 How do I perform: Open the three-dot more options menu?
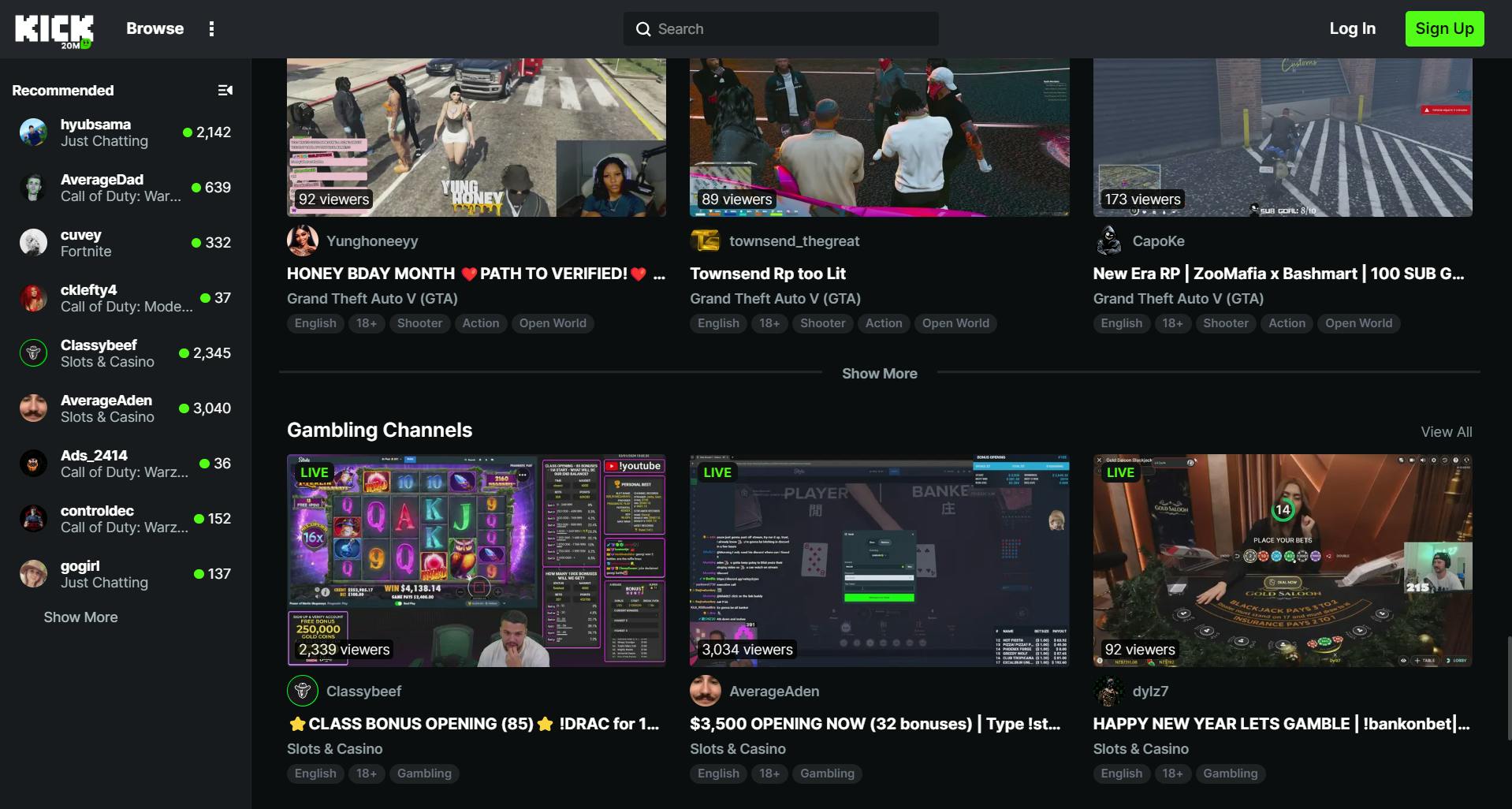tap(211, 29)
